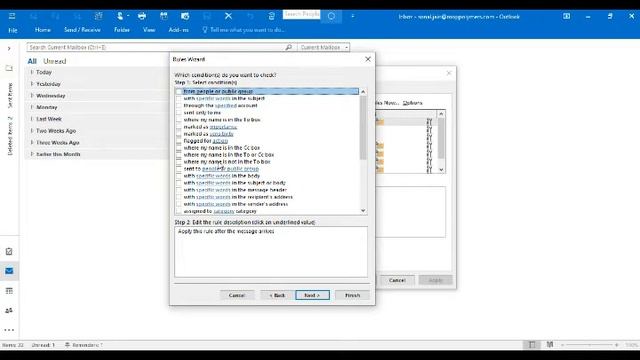The image size is (640, 360).
Task: Check 'through the specified account' condition
Action: 178,105
